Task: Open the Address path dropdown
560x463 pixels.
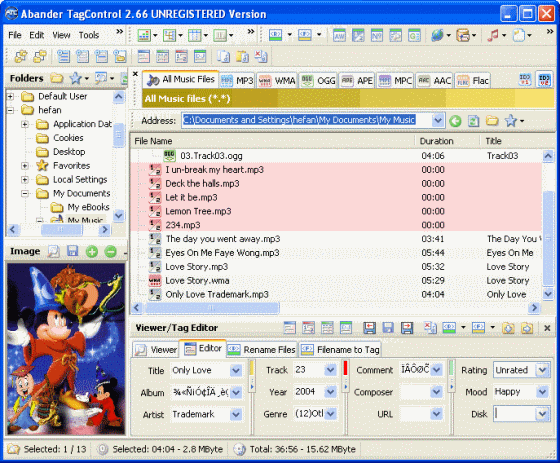Action: click(438, 121)
